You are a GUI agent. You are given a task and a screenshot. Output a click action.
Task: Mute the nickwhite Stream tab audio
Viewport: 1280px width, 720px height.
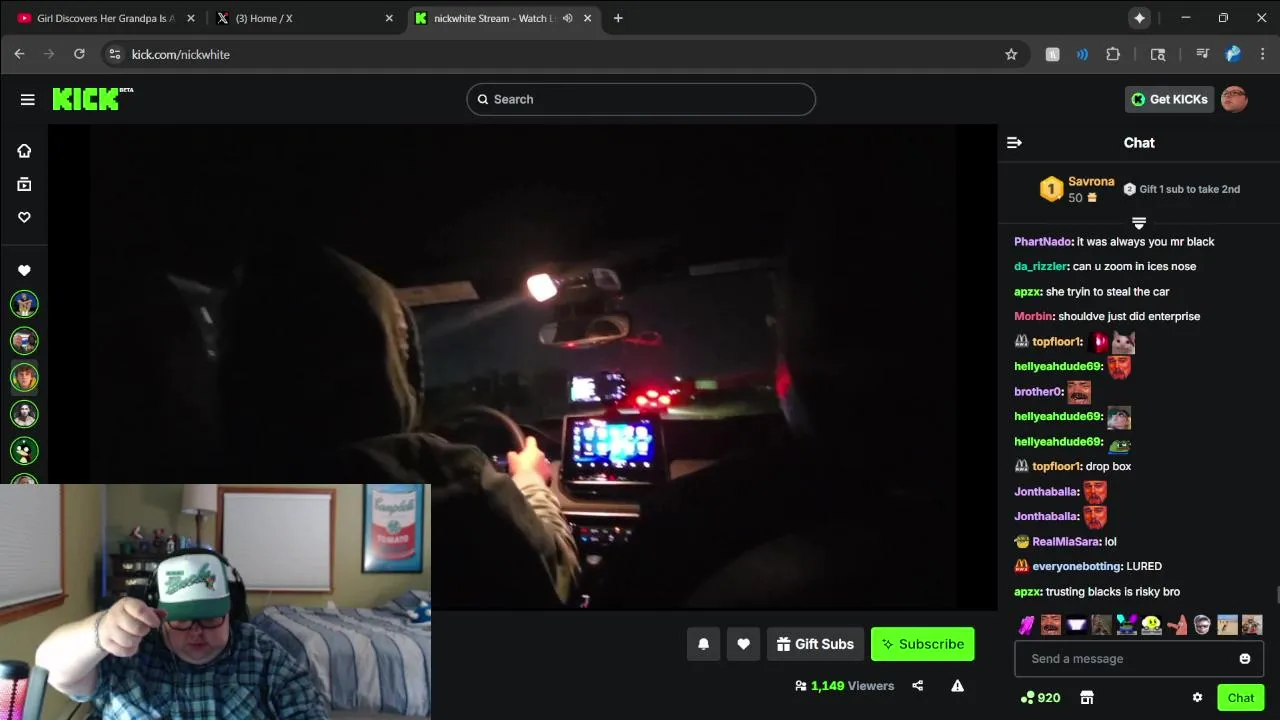568,18
